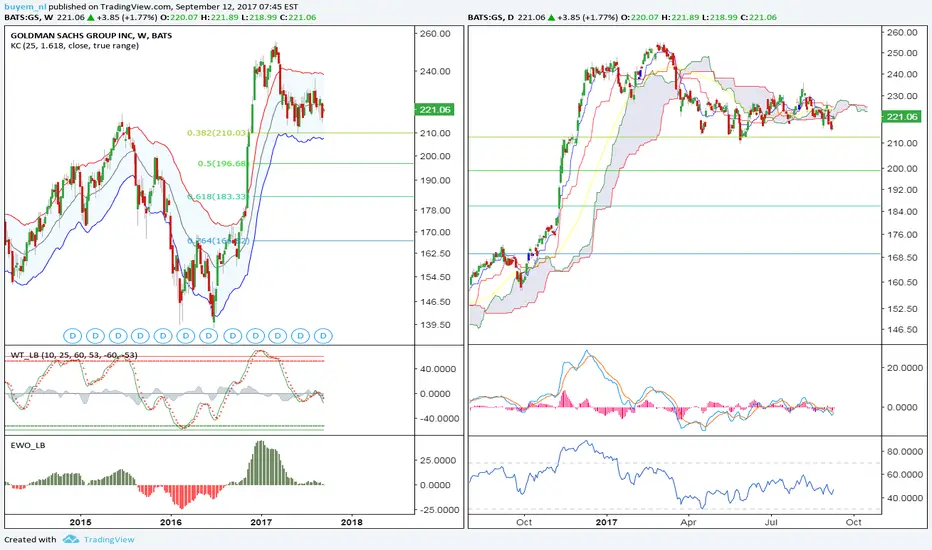This screenshot has height=550, width=932.
Task: Click the -25.0000 value on EWO_LB scale
Action: [438, 510]
